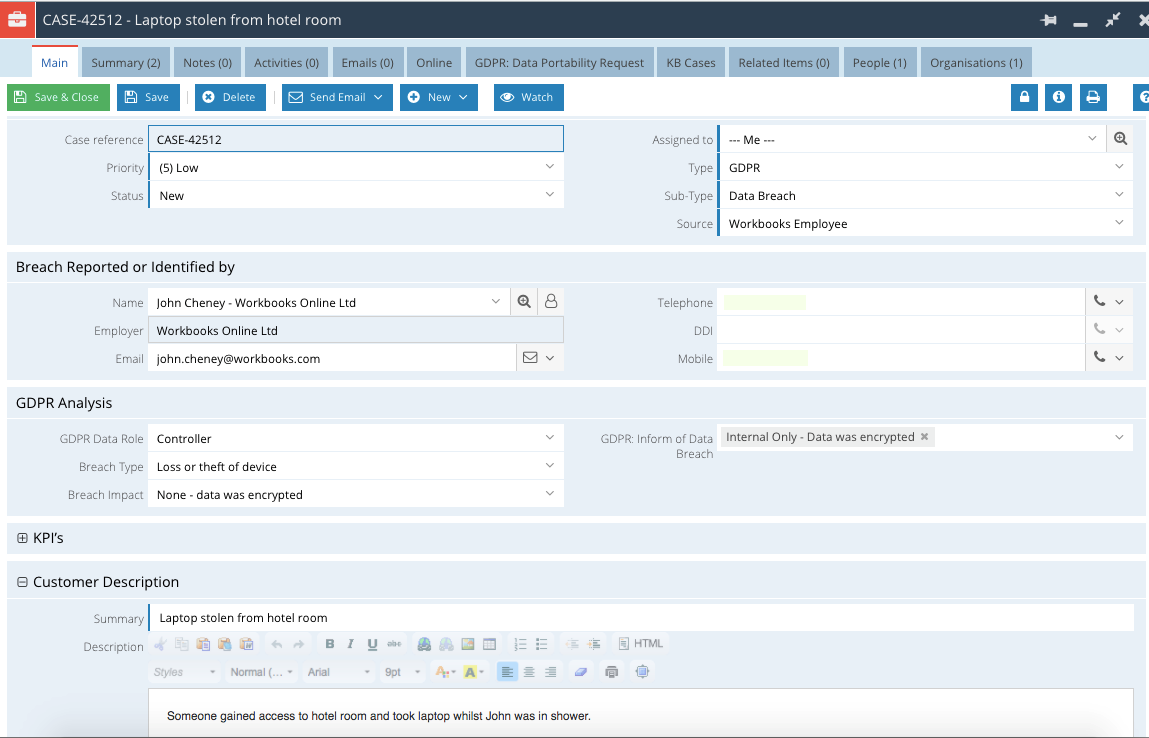Collapse the Customer Description section

coord(22,582)
